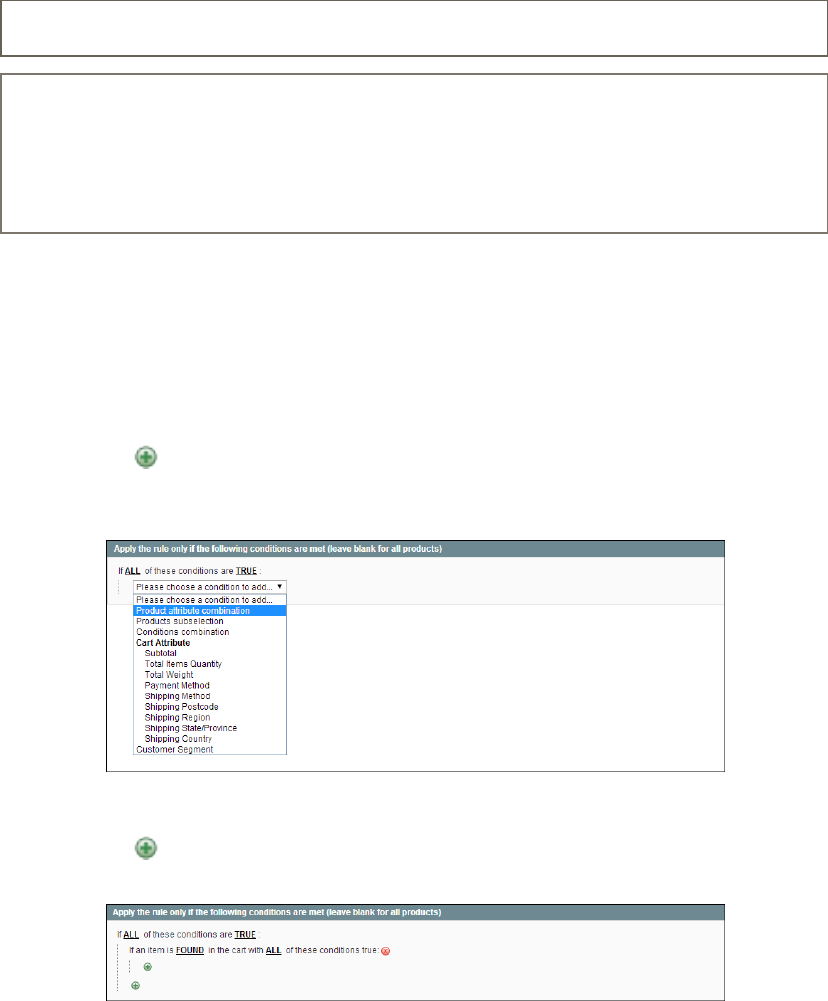Open the 'Please choose a condition to add...' dropdown
The height and width of the screenshot is (1001, 828).
pos(209,587)
